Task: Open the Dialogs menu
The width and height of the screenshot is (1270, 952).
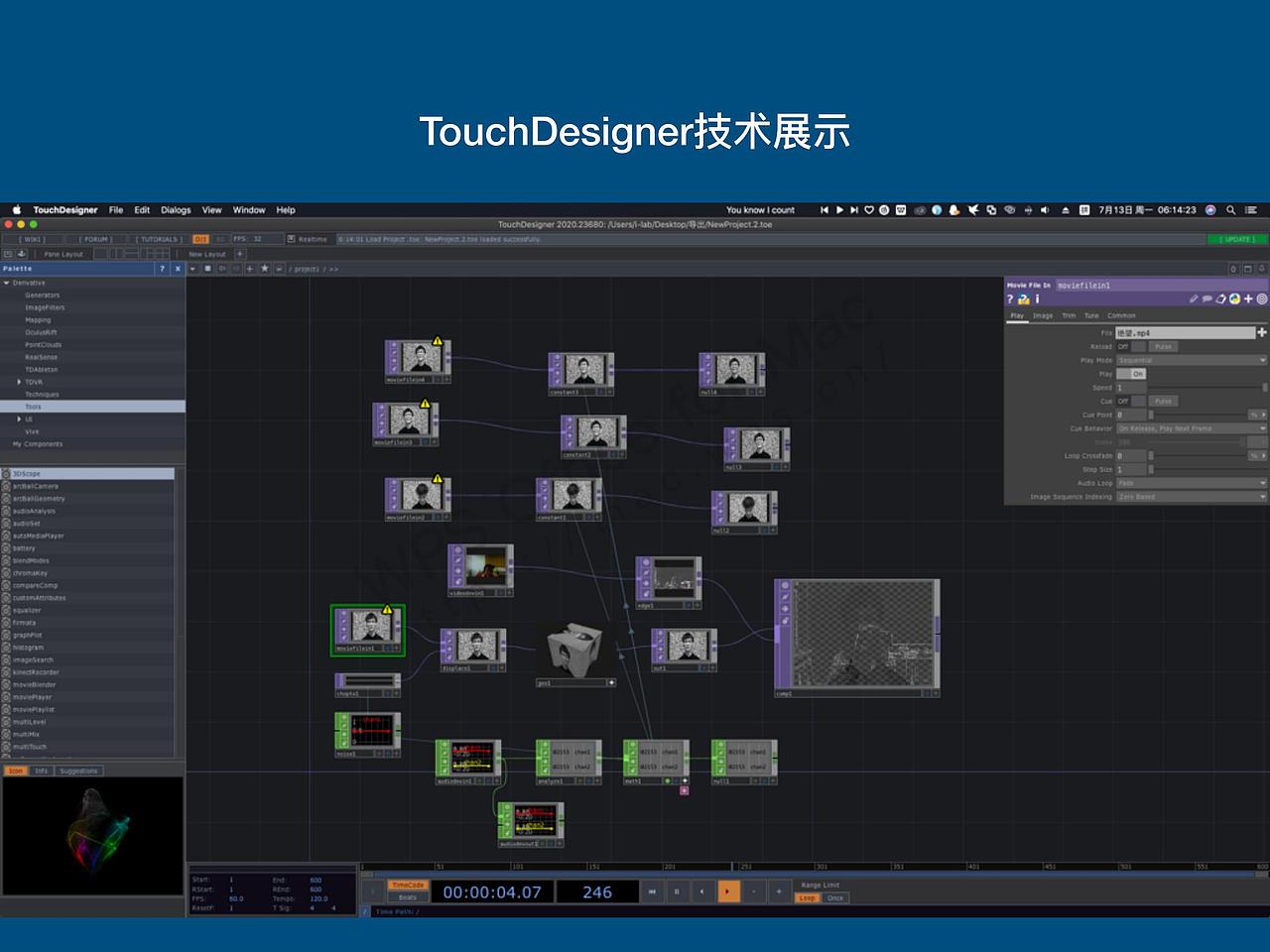Action: (176, 210)
